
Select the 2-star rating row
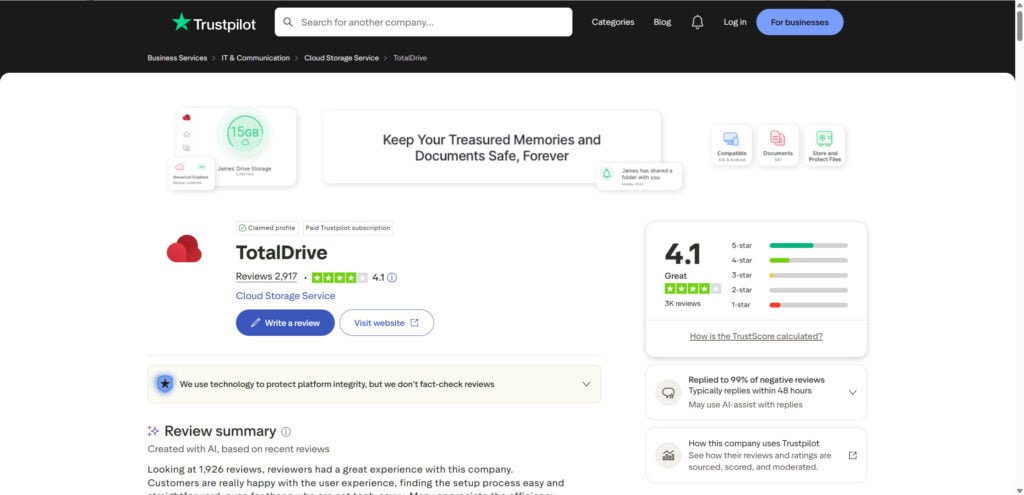pyautogui.click(x=790, y=290)
